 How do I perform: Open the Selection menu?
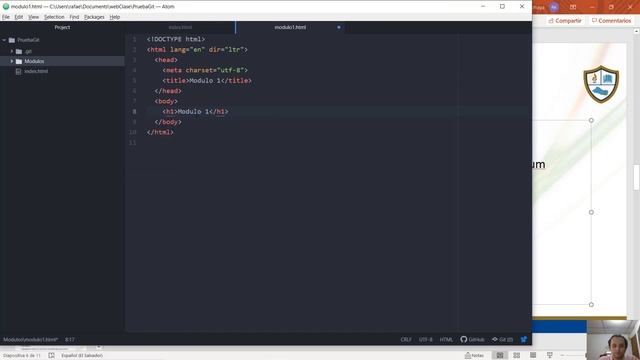point(54,17)
